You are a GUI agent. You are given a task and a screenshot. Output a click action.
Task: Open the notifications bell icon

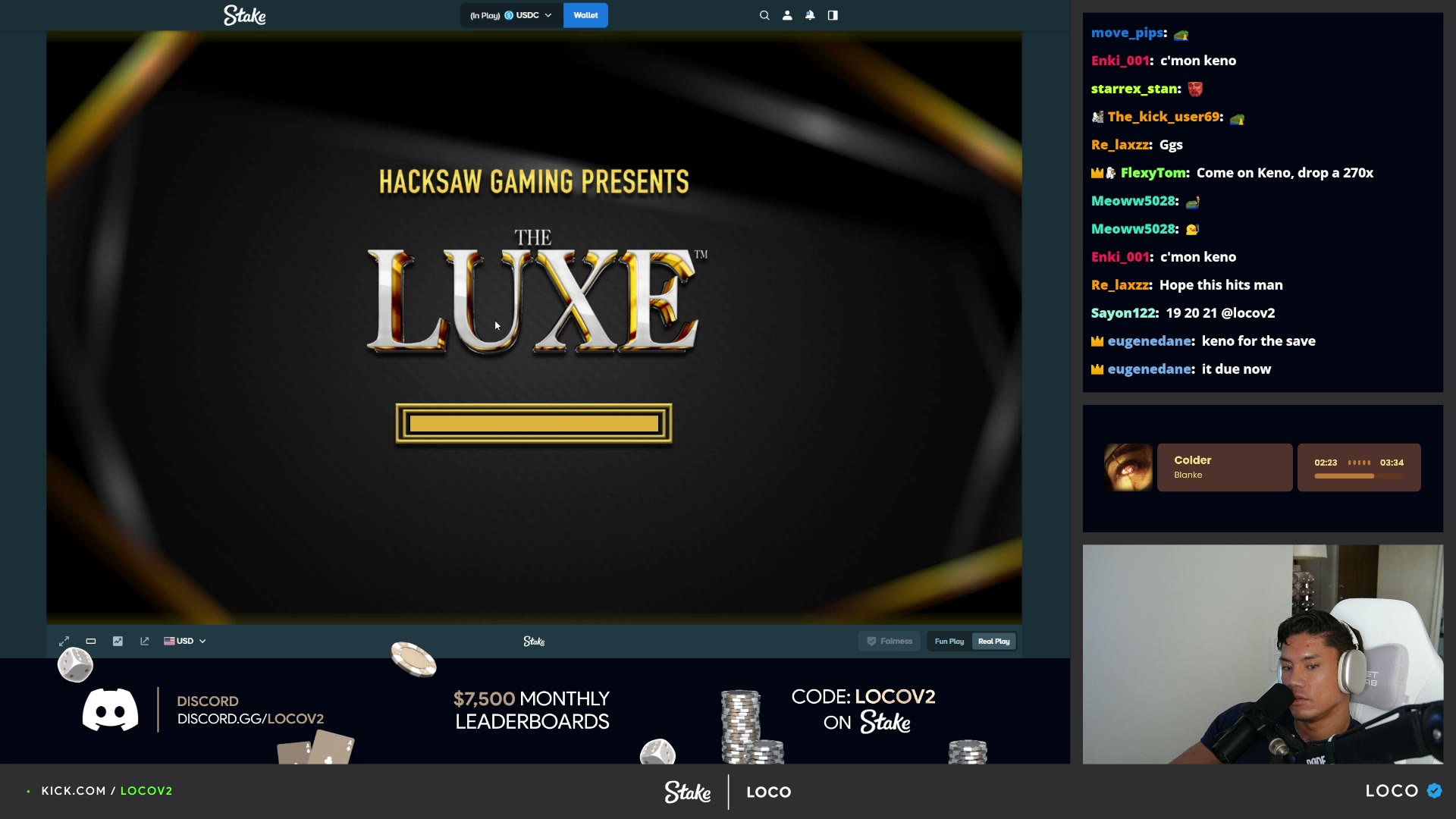[810, 15]
